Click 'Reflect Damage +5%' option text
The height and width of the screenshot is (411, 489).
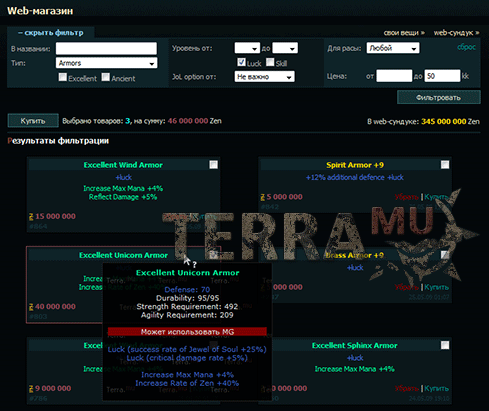pyautogui.click(x=123, y=197)
